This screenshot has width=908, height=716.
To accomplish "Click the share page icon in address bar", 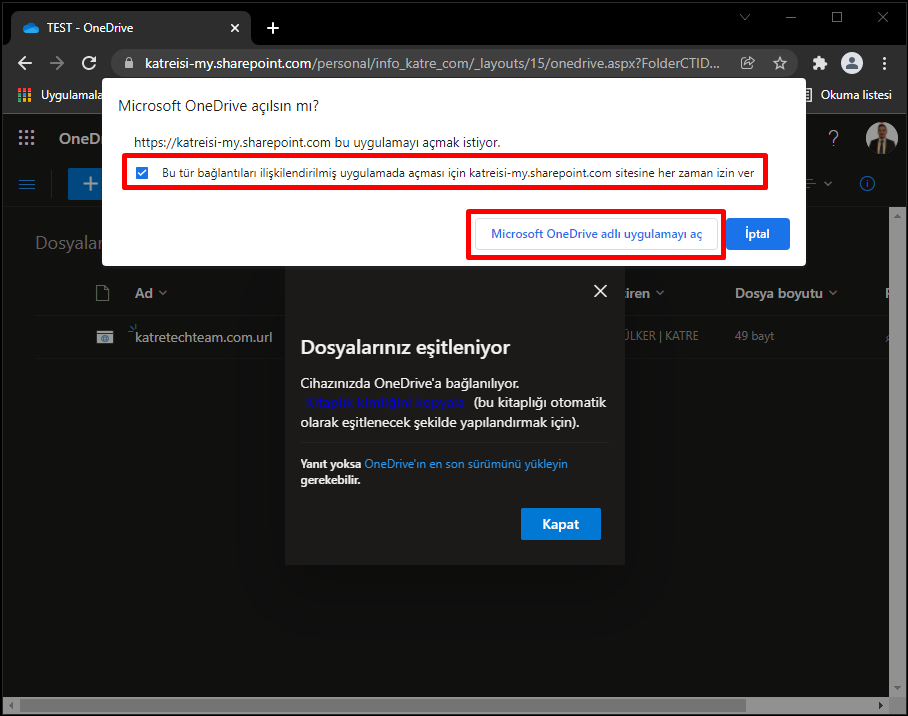I will tap(748, 63).
